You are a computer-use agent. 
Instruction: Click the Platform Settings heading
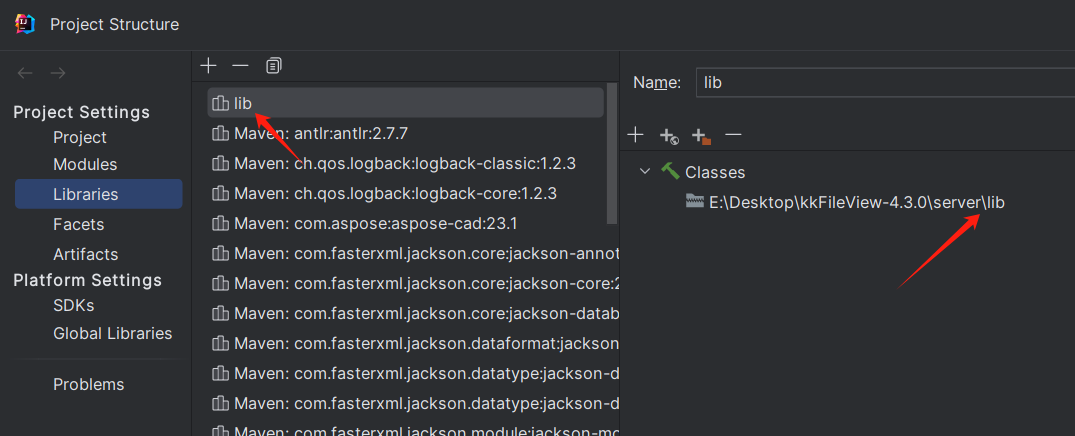(88, 280)
